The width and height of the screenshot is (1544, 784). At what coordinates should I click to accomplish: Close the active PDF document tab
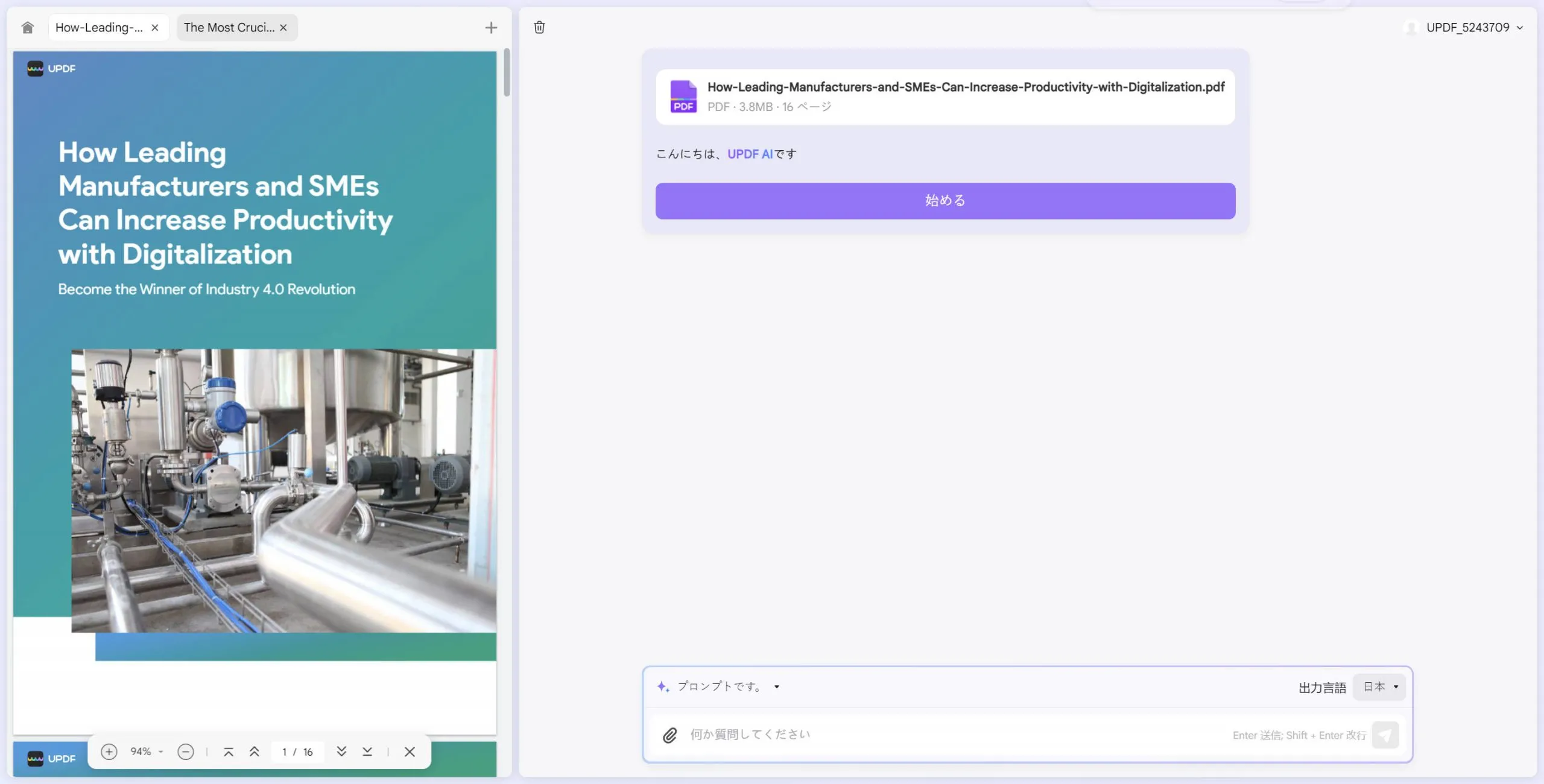(x=155, y=27)
